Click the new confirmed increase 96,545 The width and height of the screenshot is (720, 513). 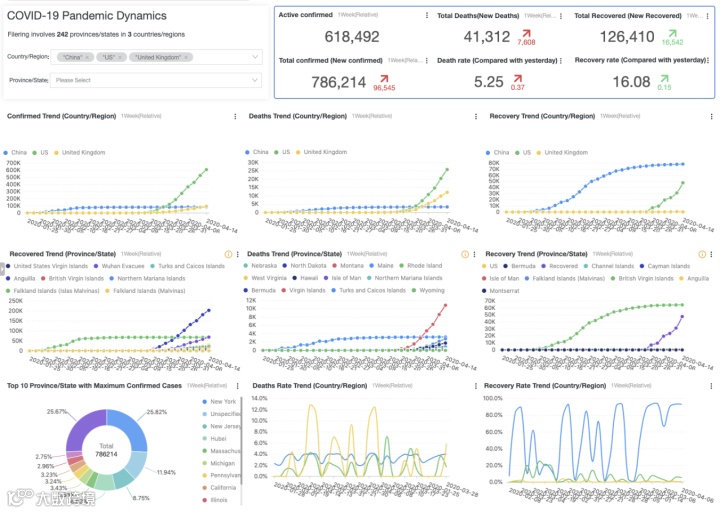[x=384, y=88]
